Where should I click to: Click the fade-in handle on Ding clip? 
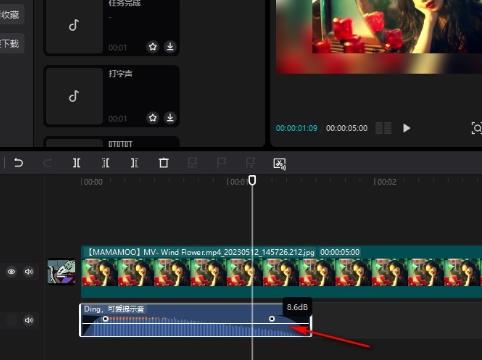tap(105, 319)
